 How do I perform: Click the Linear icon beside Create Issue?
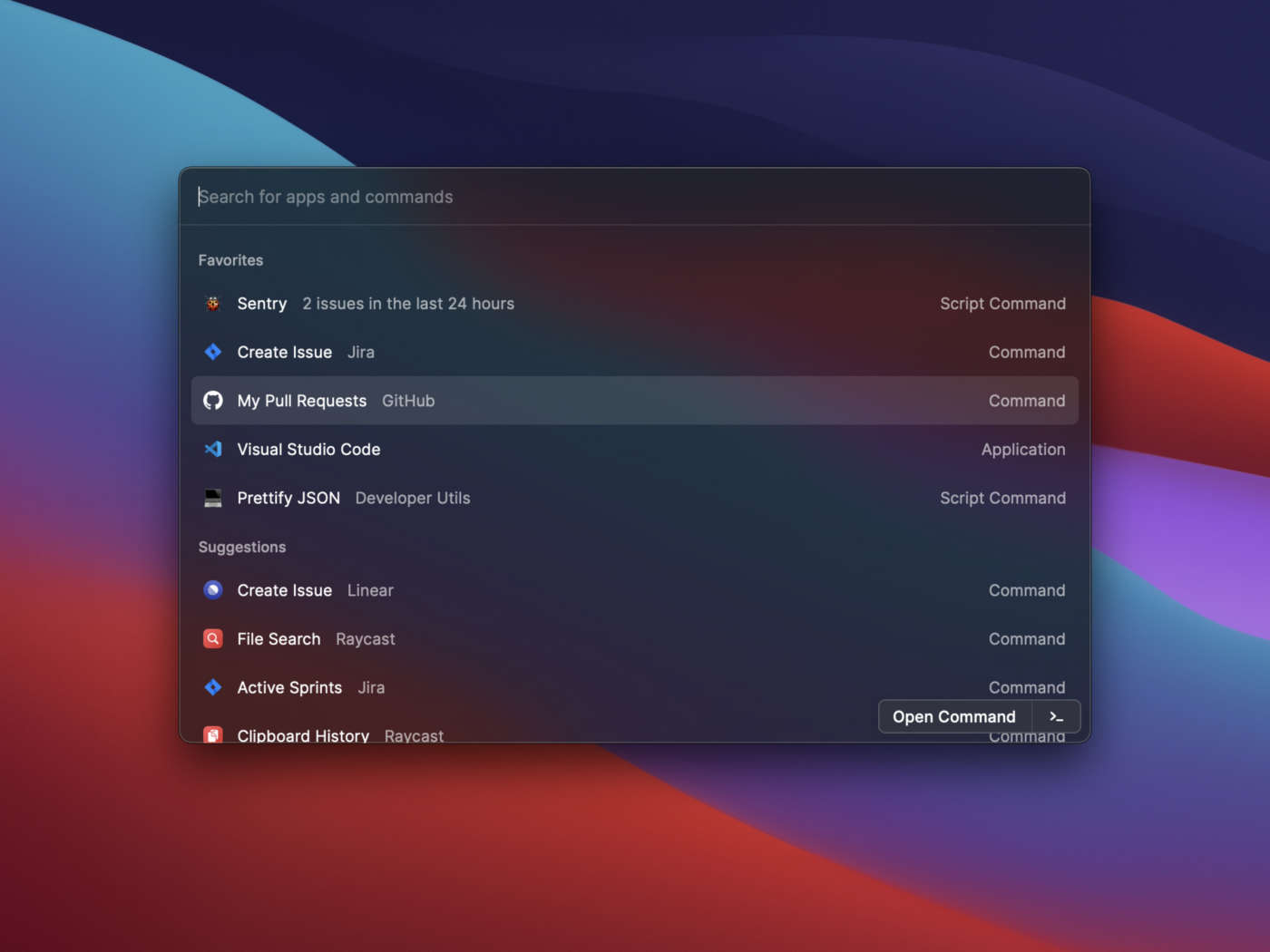point(213,590)
